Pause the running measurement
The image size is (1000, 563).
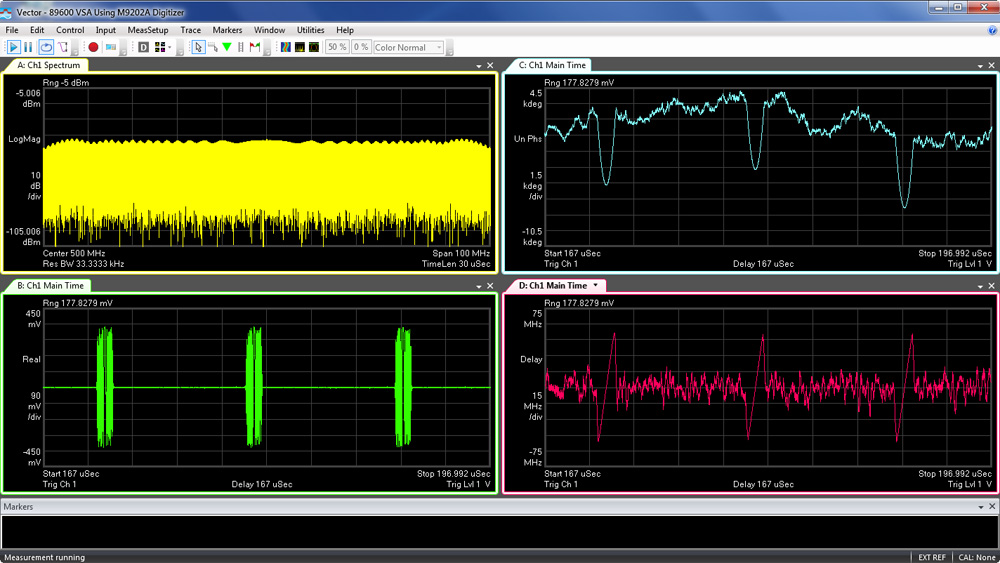pyautogui.click(x=30, y=47)
